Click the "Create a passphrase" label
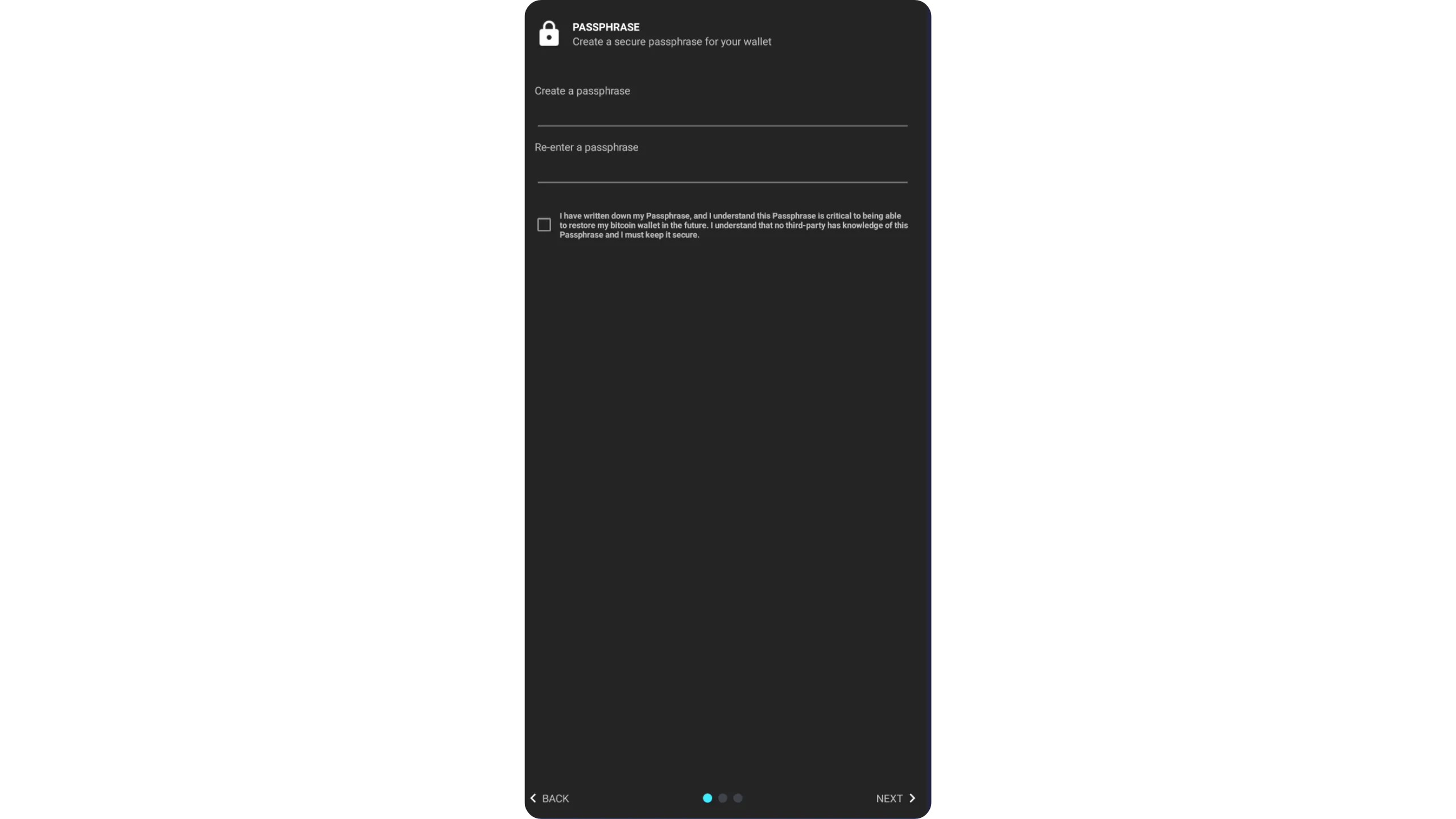Screen dimensions: 1456x819 click(x=582, y=91)
